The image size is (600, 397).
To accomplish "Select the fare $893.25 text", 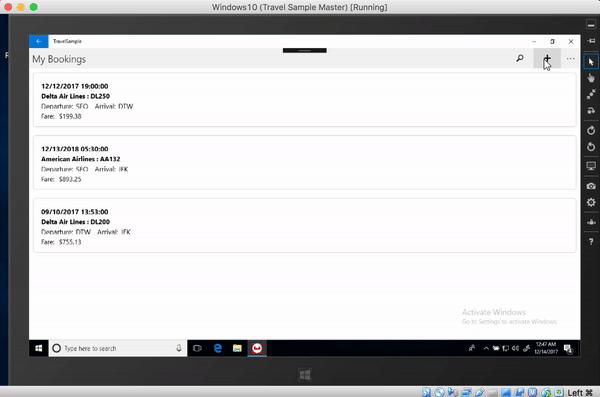I will point(70,179).
